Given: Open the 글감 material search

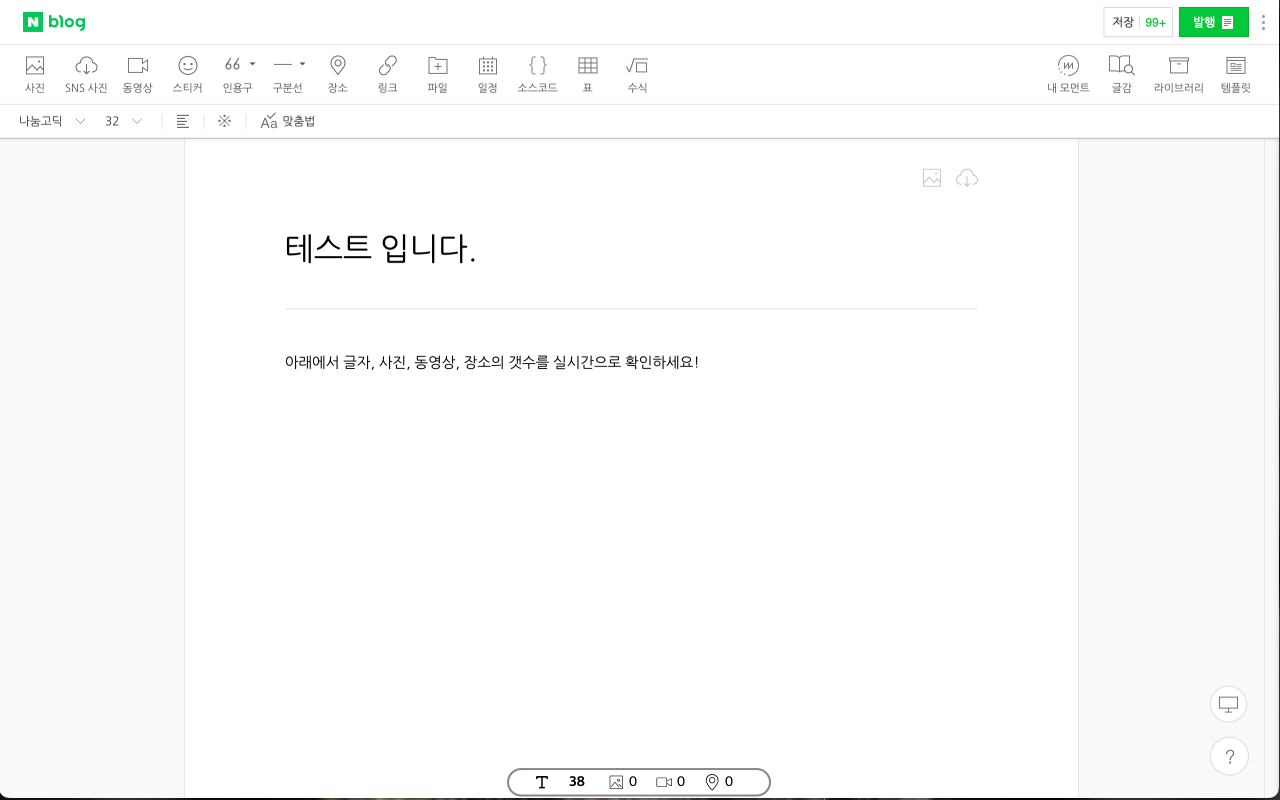Looking at the screenshot, I should click(x=1121, y=74).
